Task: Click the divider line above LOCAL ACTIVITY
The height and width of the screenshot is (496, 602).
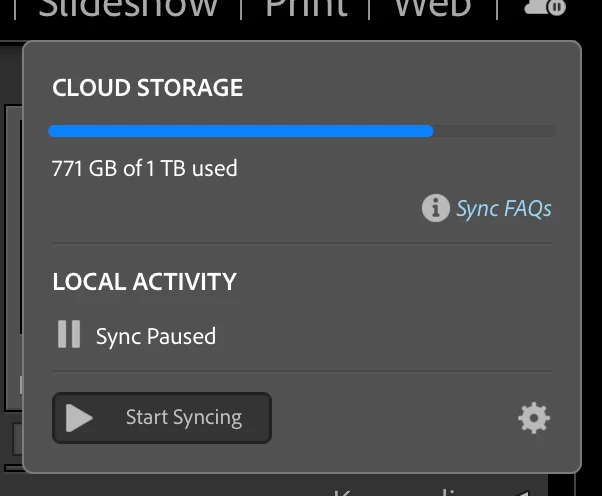Action: click(300, 243)
